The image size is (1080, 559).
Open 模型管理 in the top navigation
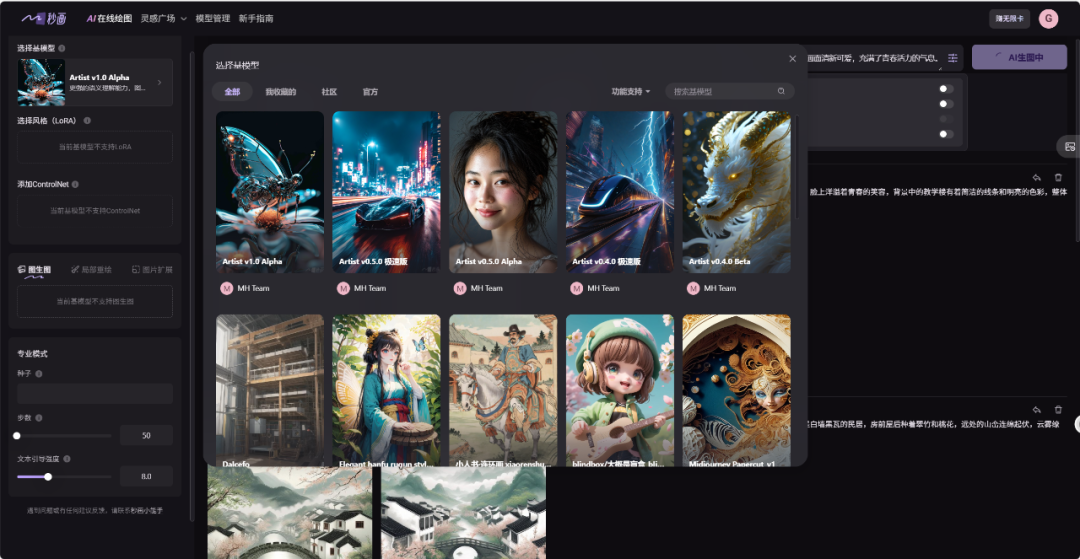(213, 19)
